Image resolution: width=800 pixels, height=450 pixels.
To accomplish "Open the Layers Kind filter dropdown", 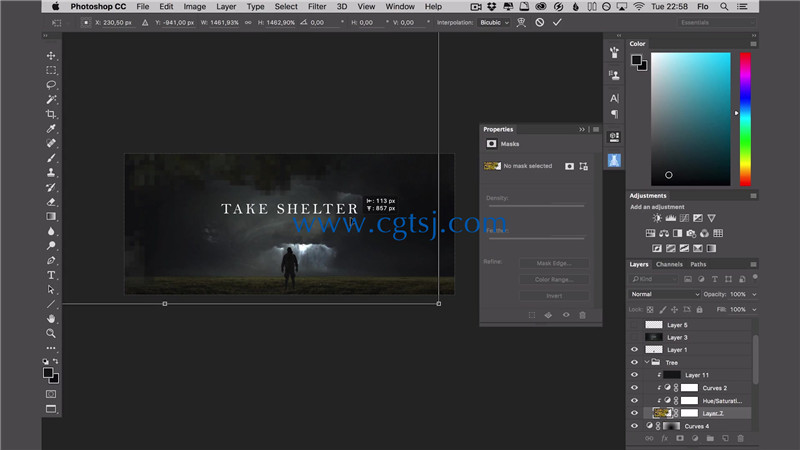I will pyautogui.click(x=654, y=279).
